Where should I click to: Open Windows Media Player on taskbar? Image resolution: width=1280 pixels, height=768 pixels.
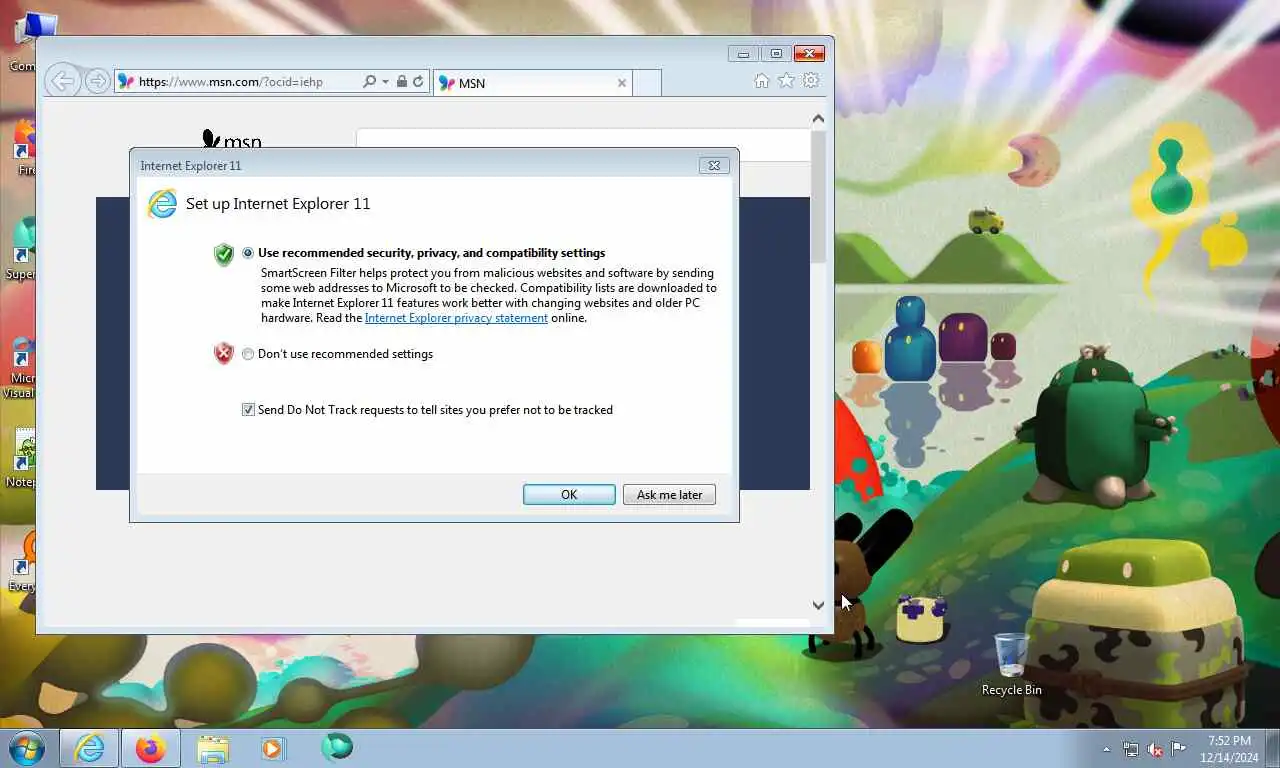pyautogui.click(x=273, y=748)
